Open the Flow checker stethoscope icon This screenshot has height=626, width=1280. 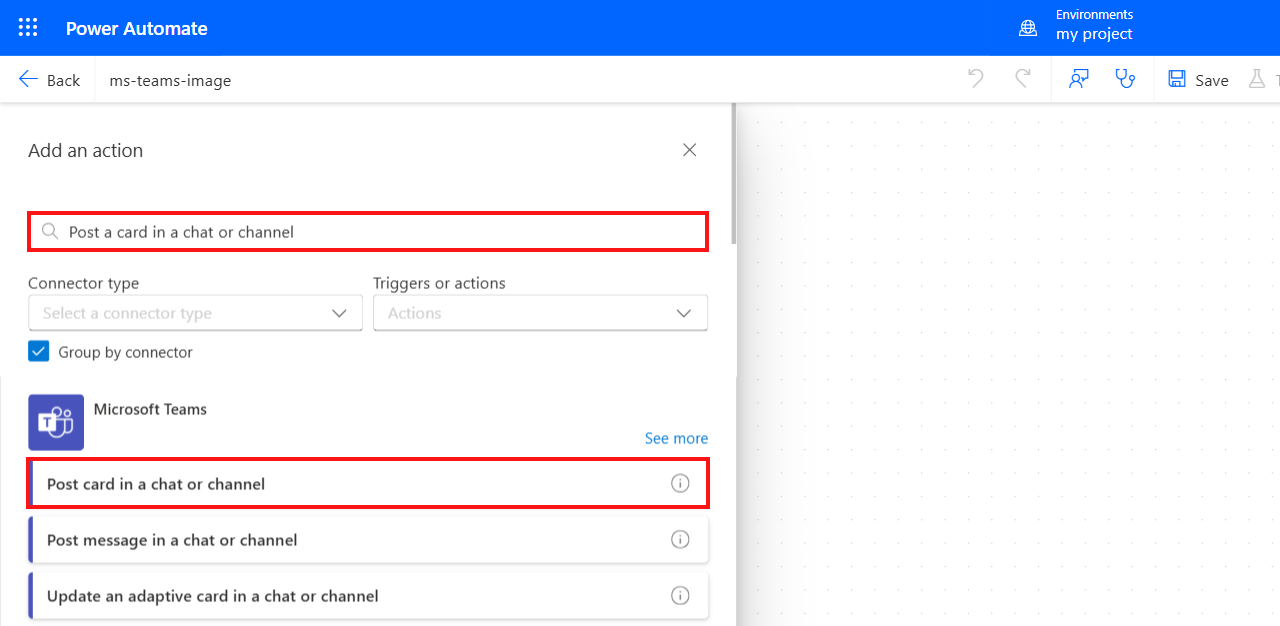pyautogui.click(x=1126, y=78)
